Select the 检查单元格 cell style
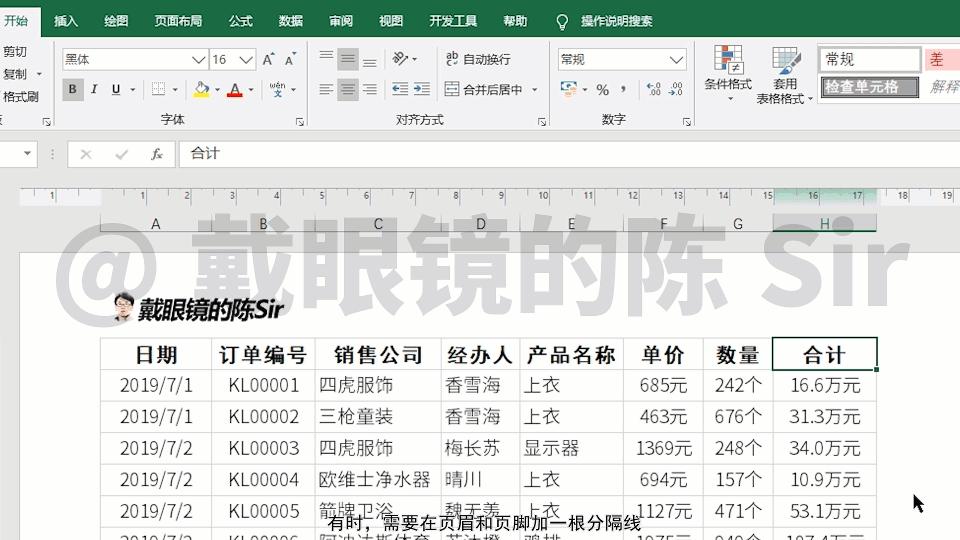Screen dimensions: 960x540 pos(869,87)
